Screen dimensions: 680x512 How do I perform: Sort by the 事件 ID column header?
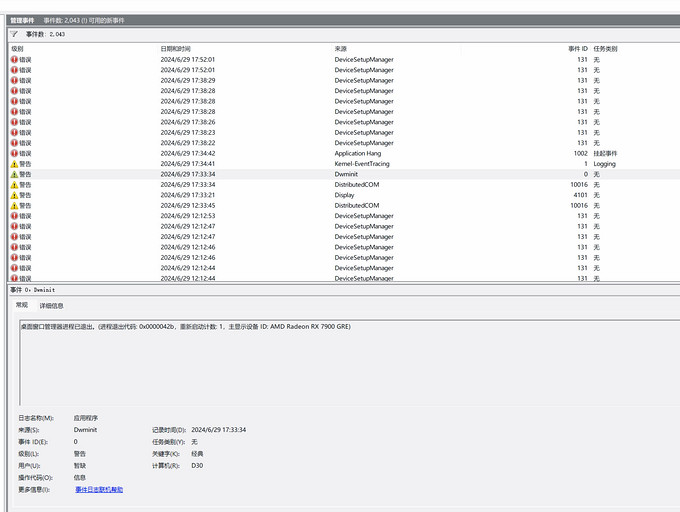[x=577, y=48]
